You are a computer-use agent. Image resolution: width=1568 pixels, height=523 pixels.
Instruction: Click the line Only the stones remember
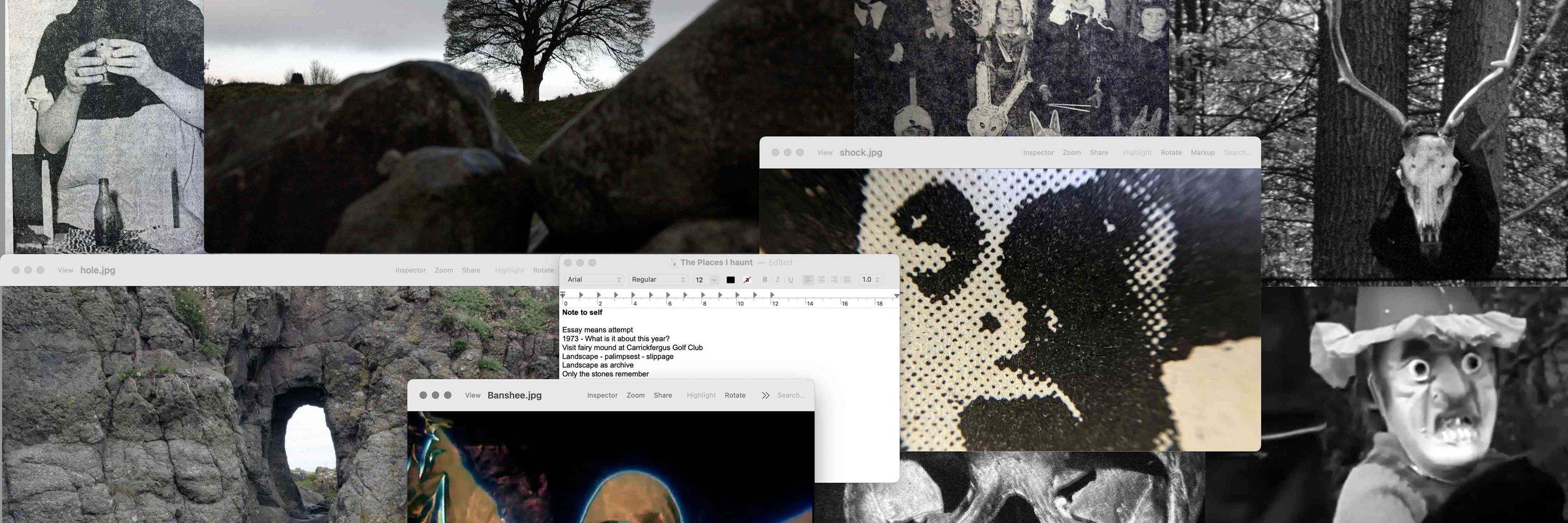[605, 374]
